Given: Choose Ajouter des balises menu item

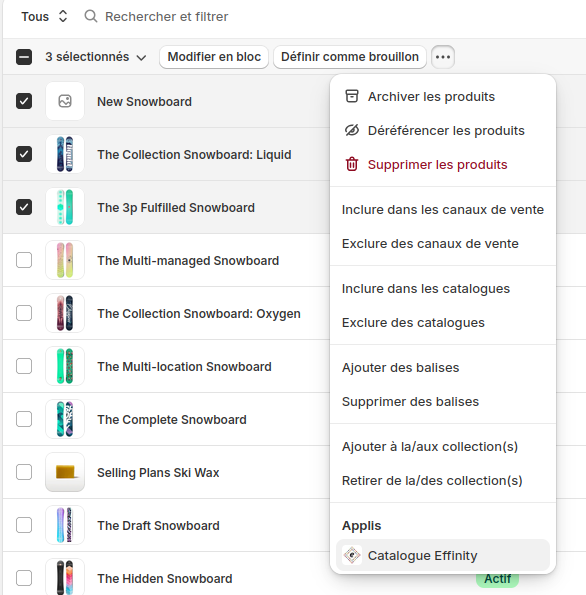Looking at the screenshot, I should tap(443, 368).
